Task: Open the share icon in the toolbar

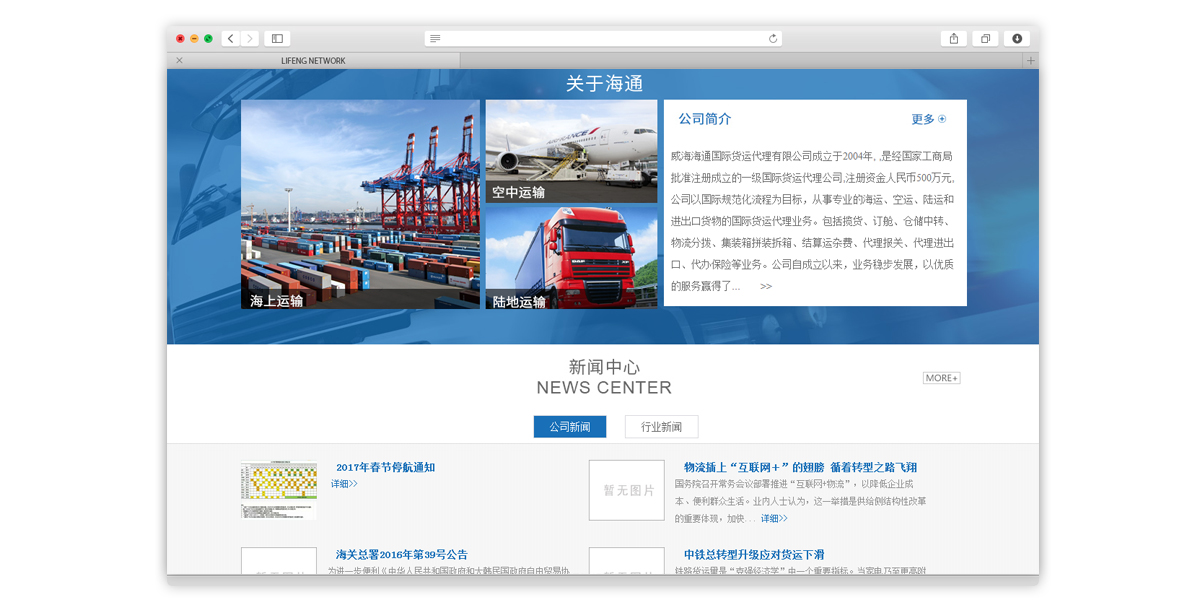Action: coord(954,39)
